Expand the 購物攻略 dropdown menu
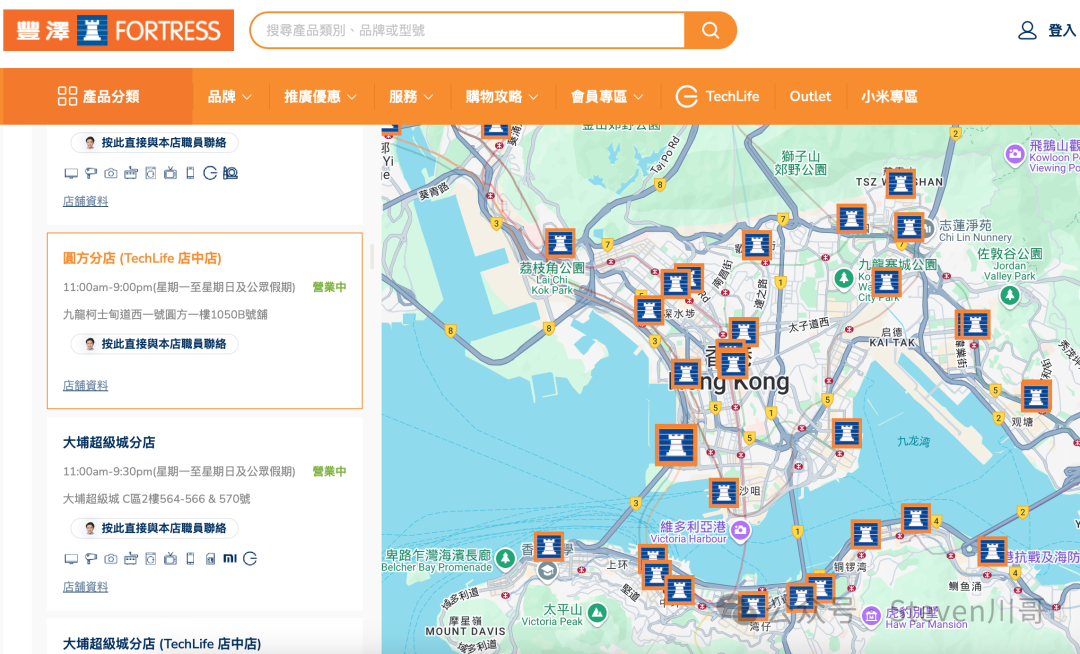1080x654 pixels. [502, 96]
